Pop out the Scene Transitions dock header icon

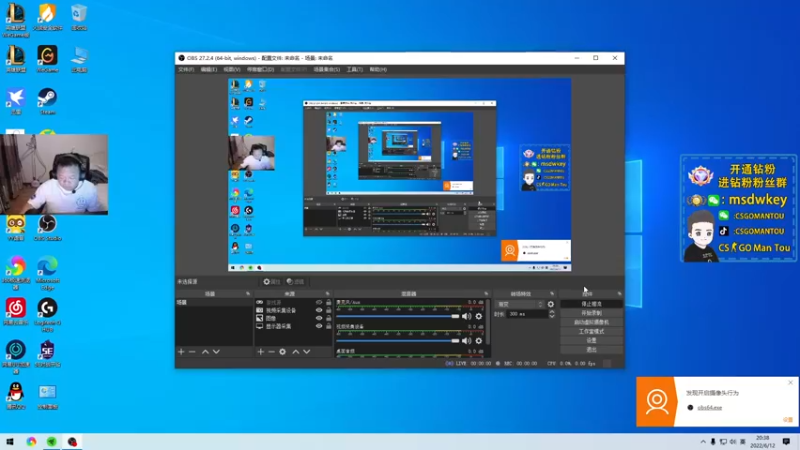(552, 294)
